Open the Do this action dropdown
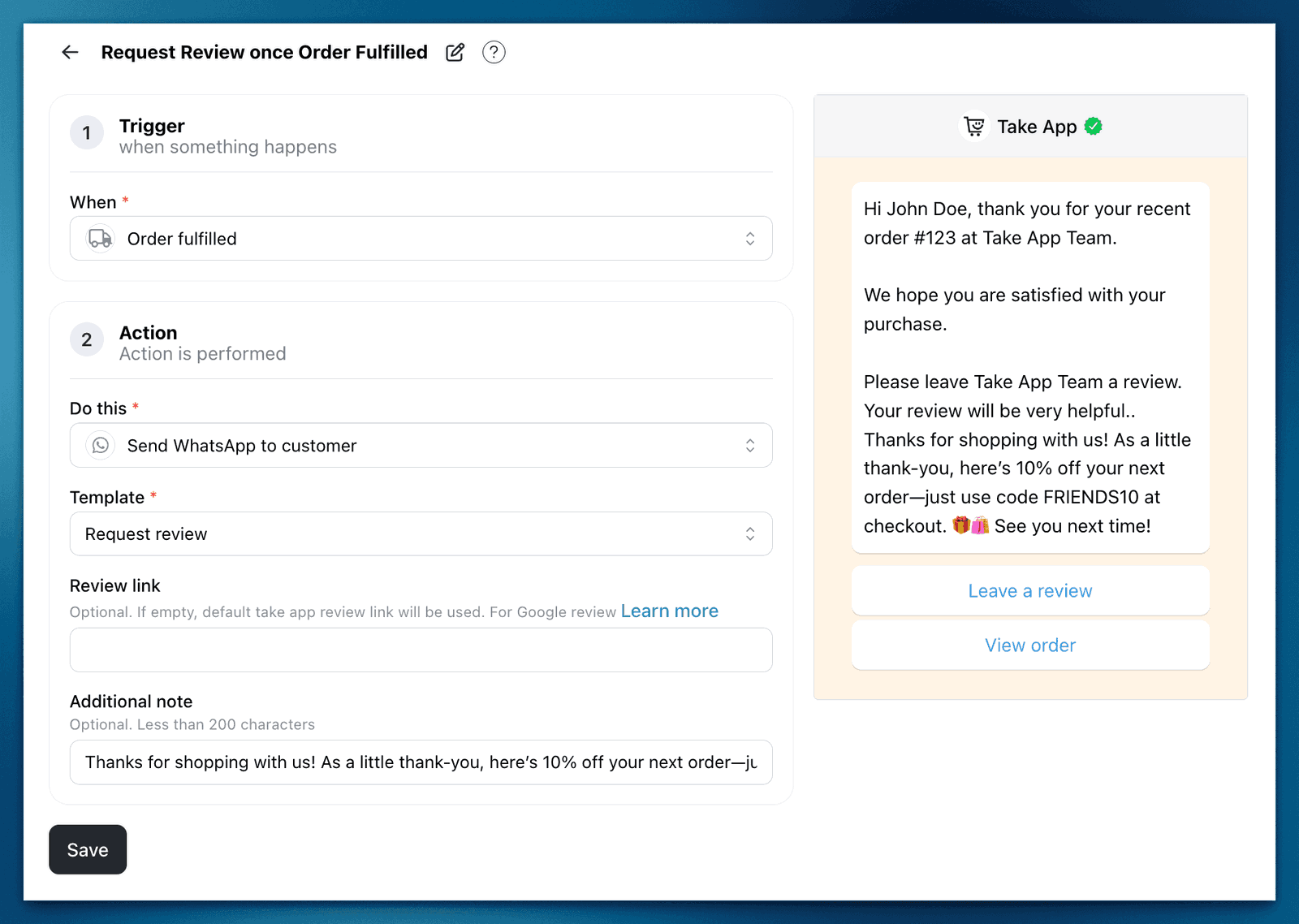The height and width of the screenshot is (924, 1299). pos(421,445)
